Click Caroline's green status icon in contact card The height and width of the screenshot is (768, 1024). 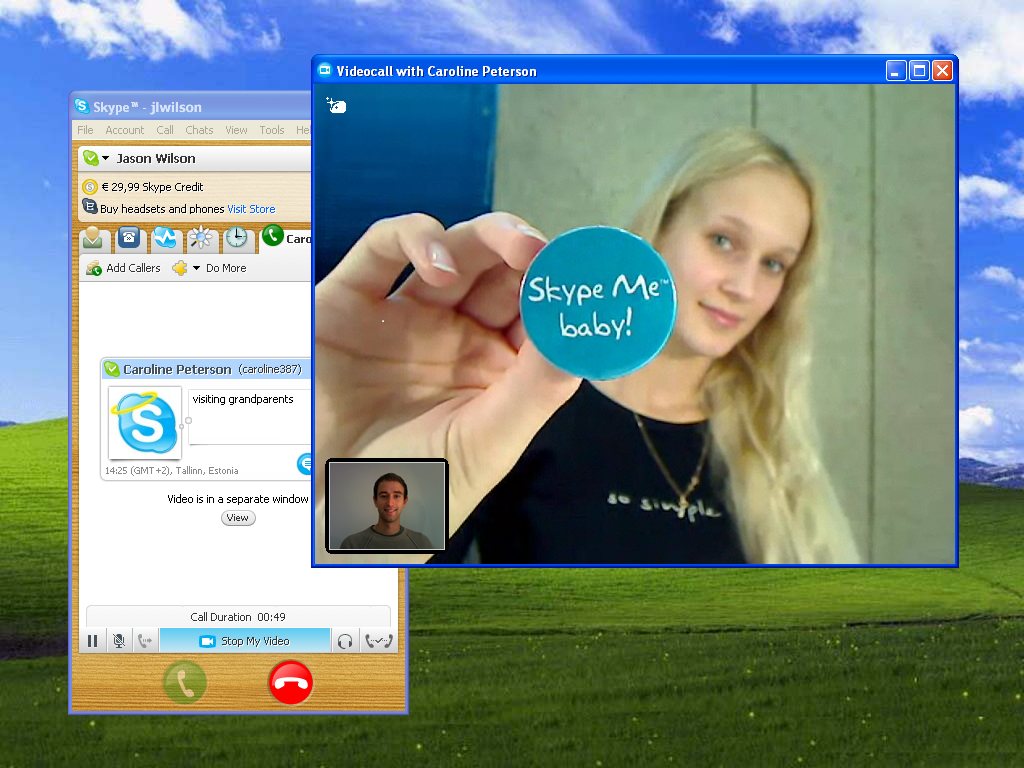point(112,369)
